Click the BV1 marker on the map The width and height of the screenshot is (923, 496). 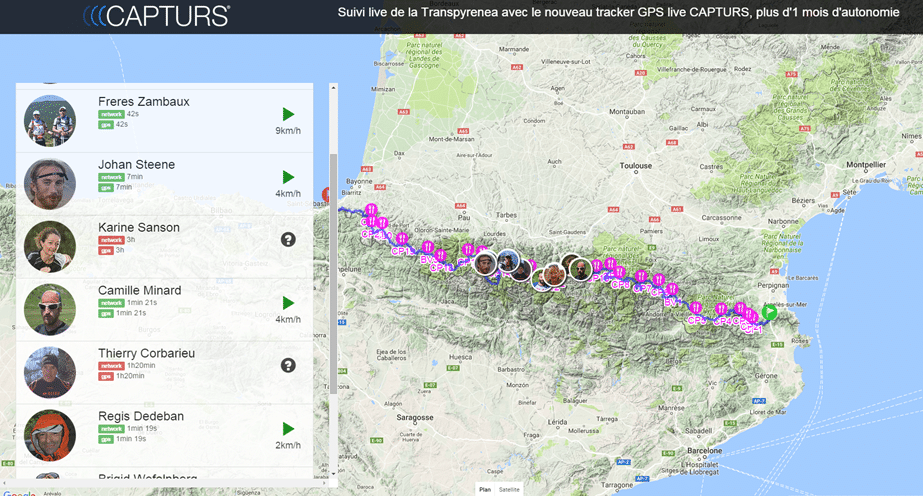[672, 289]
